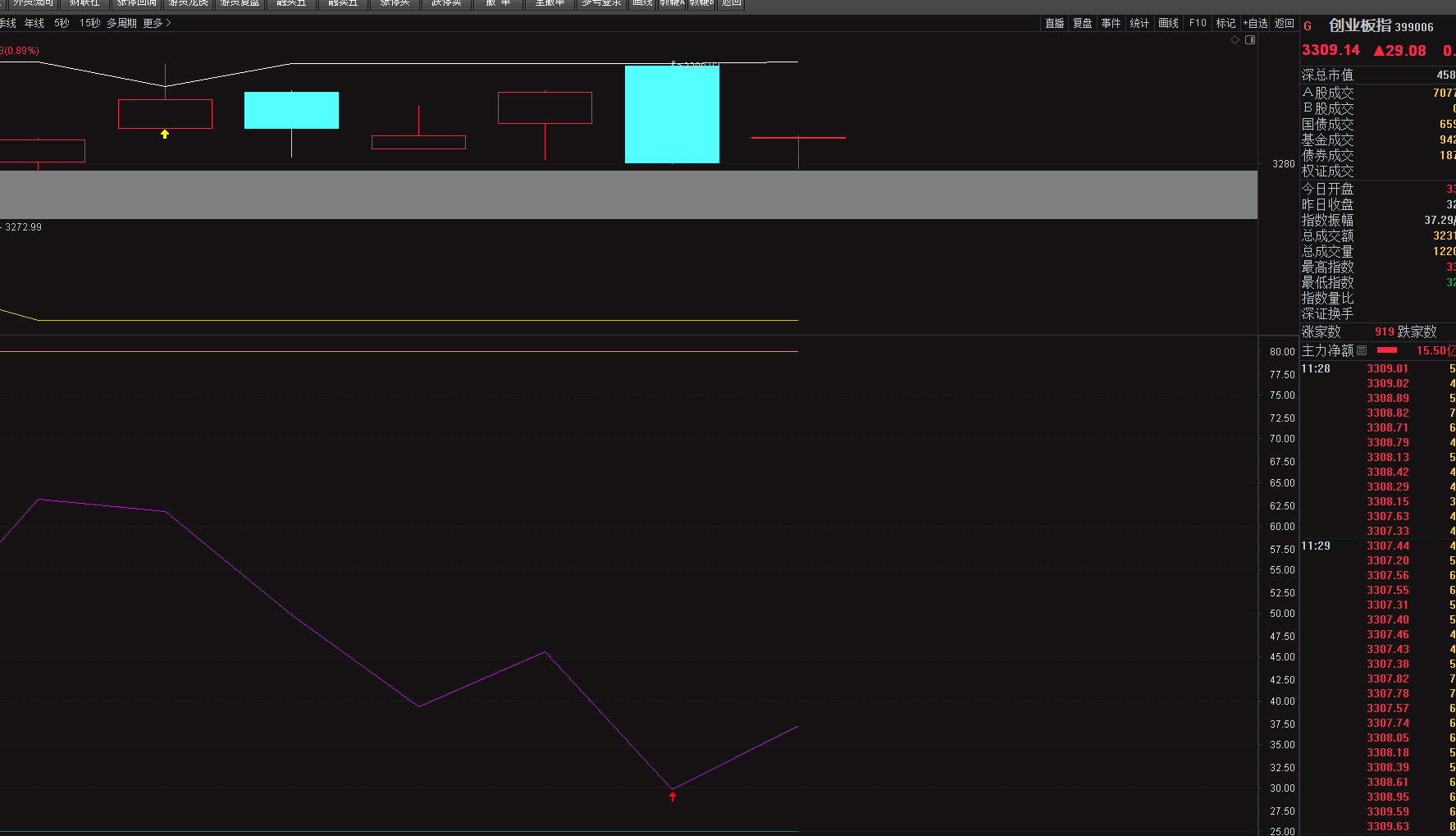Click the 总成交额 row label
1456x836 pixels.
(1327, 235)
